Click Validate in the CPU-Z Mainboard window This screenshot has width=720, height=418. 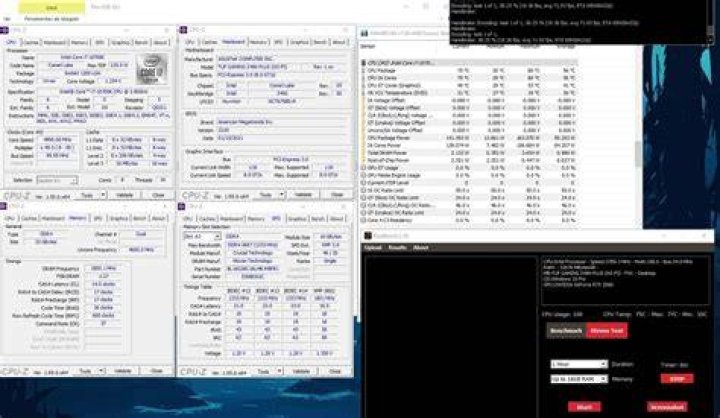303,195
